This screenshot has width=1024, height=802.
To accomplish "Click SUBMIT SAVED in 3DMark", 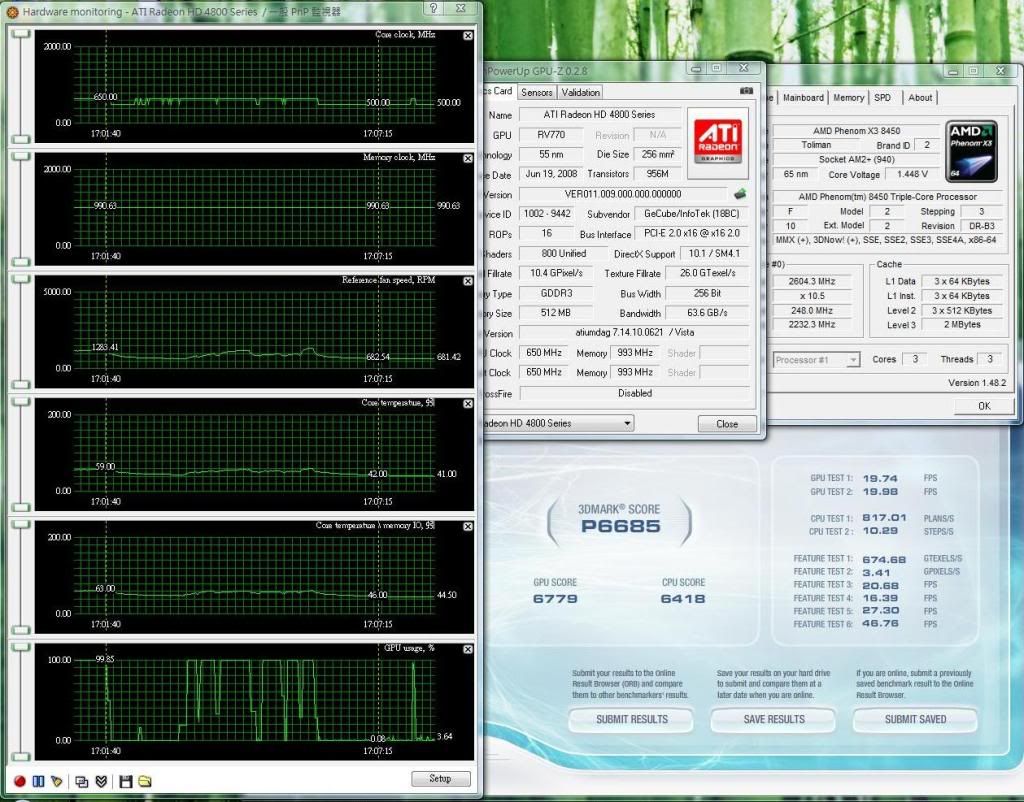I will [x=916, y=720].
